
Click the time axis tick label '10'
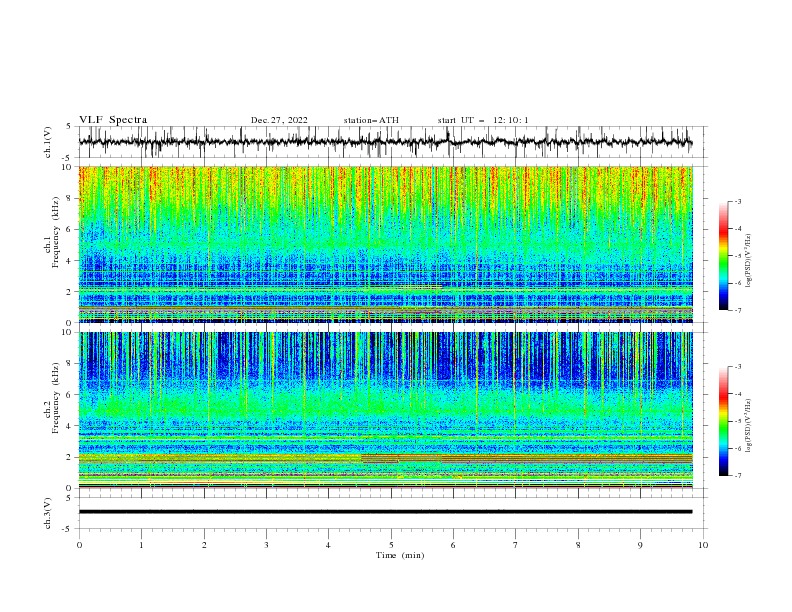[703, 545]
